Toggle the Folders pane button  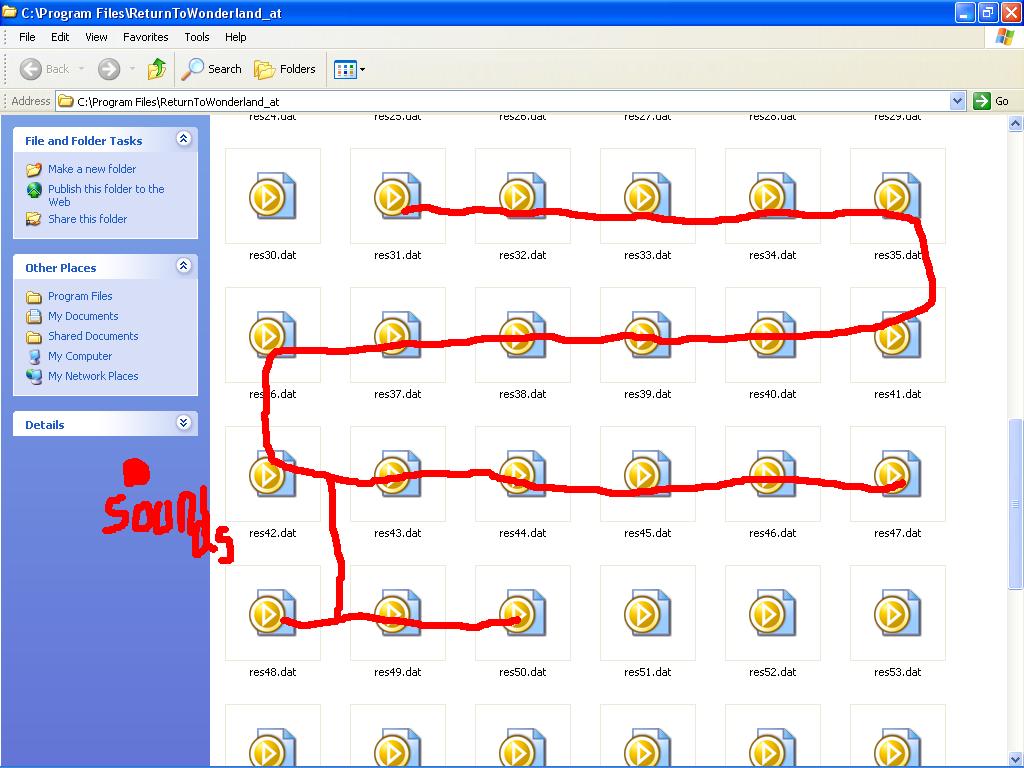[x=285, y=69]
